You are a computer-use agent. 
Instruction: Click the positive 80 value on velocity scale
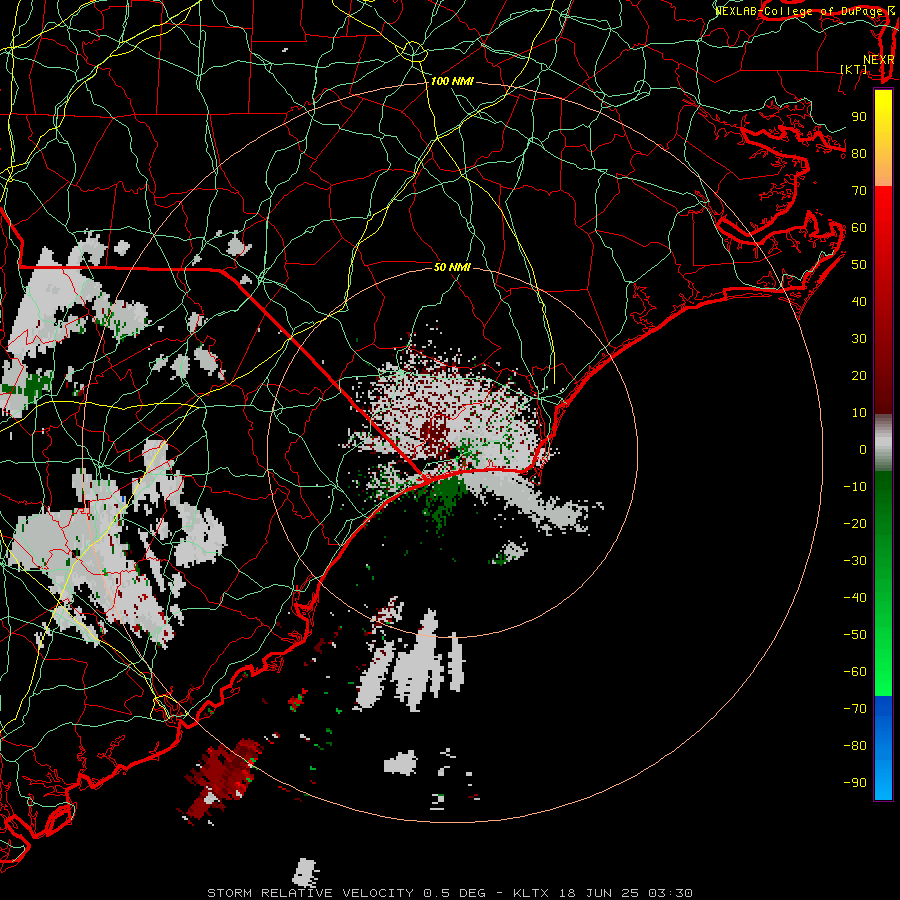pyautogui.click(x=859, y=153)
